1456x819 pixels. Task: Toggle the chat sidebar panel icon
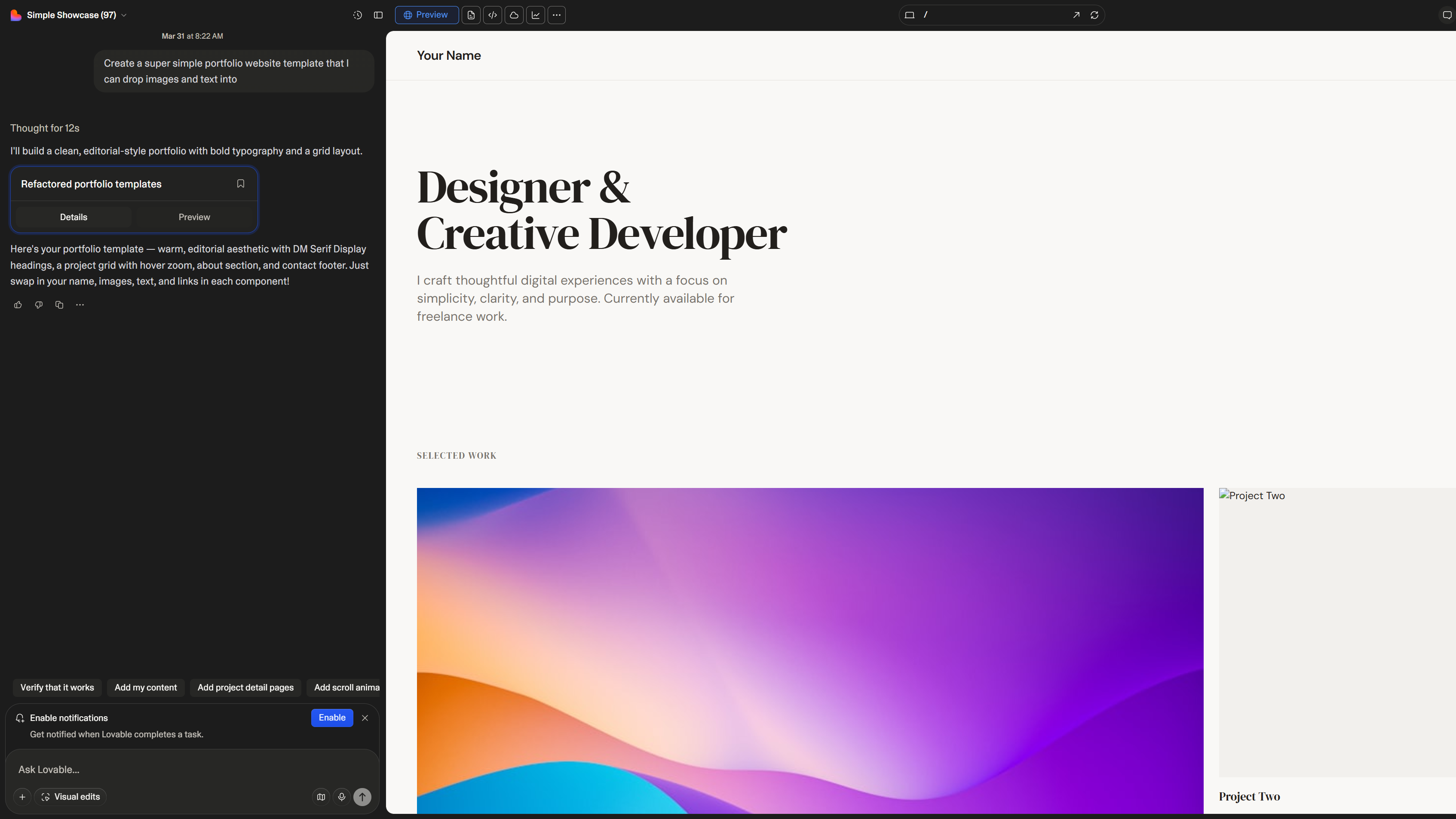378,15
